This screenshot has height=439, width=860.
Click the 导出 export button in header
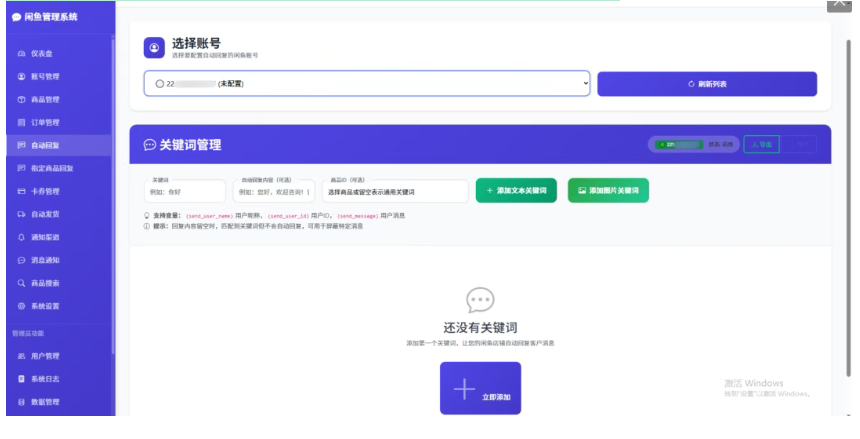click(x=761, y=144)
